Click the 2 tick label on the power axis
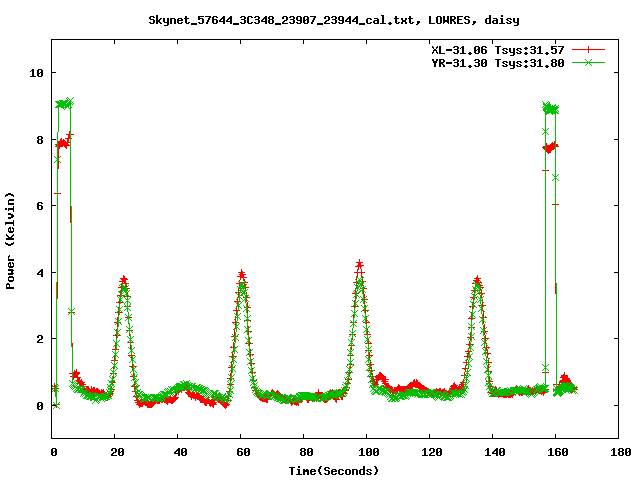This screenshot has width=640, height=480. tap(39, 339)
